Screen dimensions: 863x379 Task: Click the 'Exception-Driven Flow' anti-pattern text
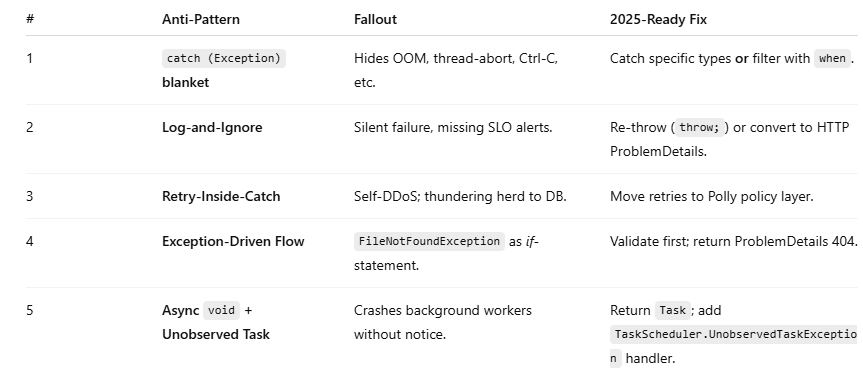click(x=233, y=241)
